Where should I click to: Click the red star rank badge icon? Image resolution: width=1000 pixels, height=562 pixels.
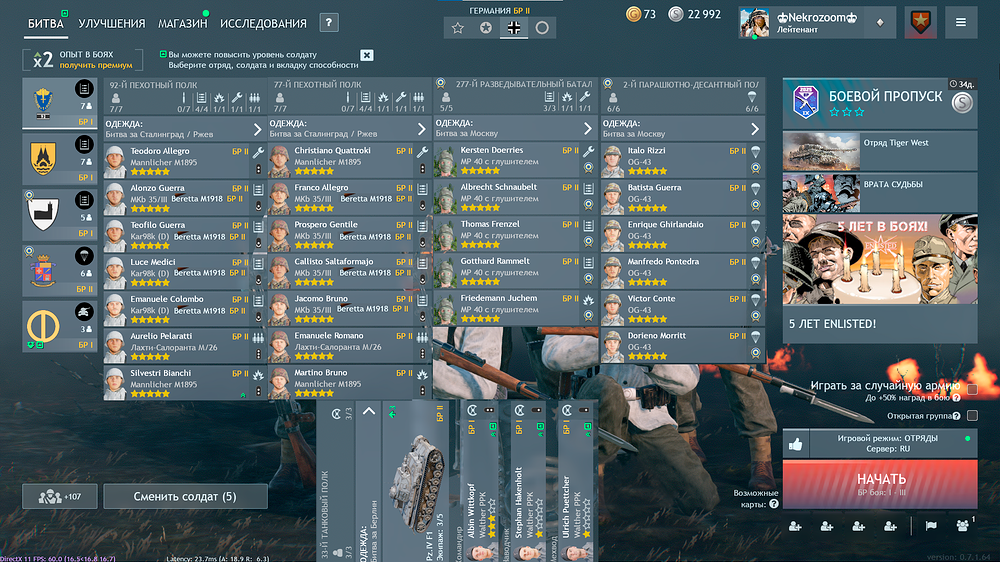click(919, 22)
